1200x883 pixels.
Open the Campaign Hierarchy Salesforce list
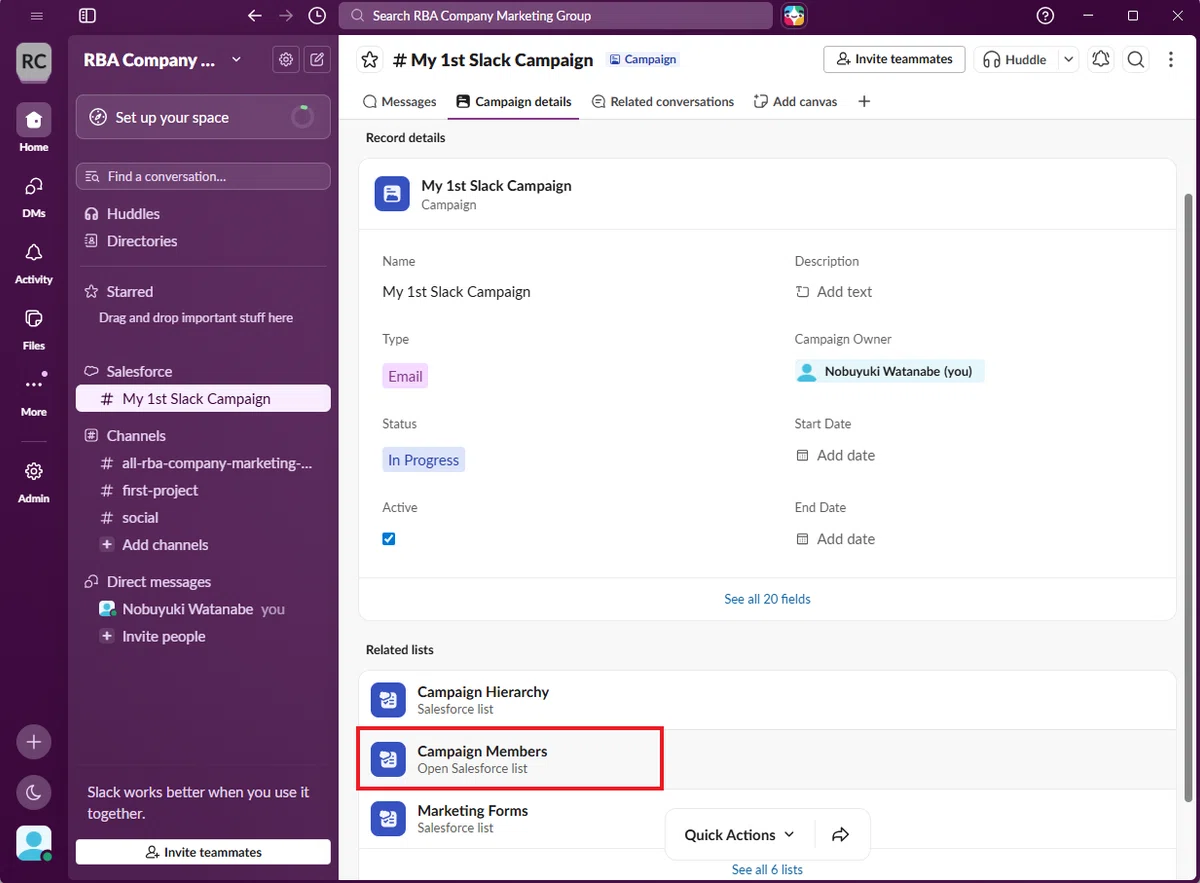click(x=767, y=700)
